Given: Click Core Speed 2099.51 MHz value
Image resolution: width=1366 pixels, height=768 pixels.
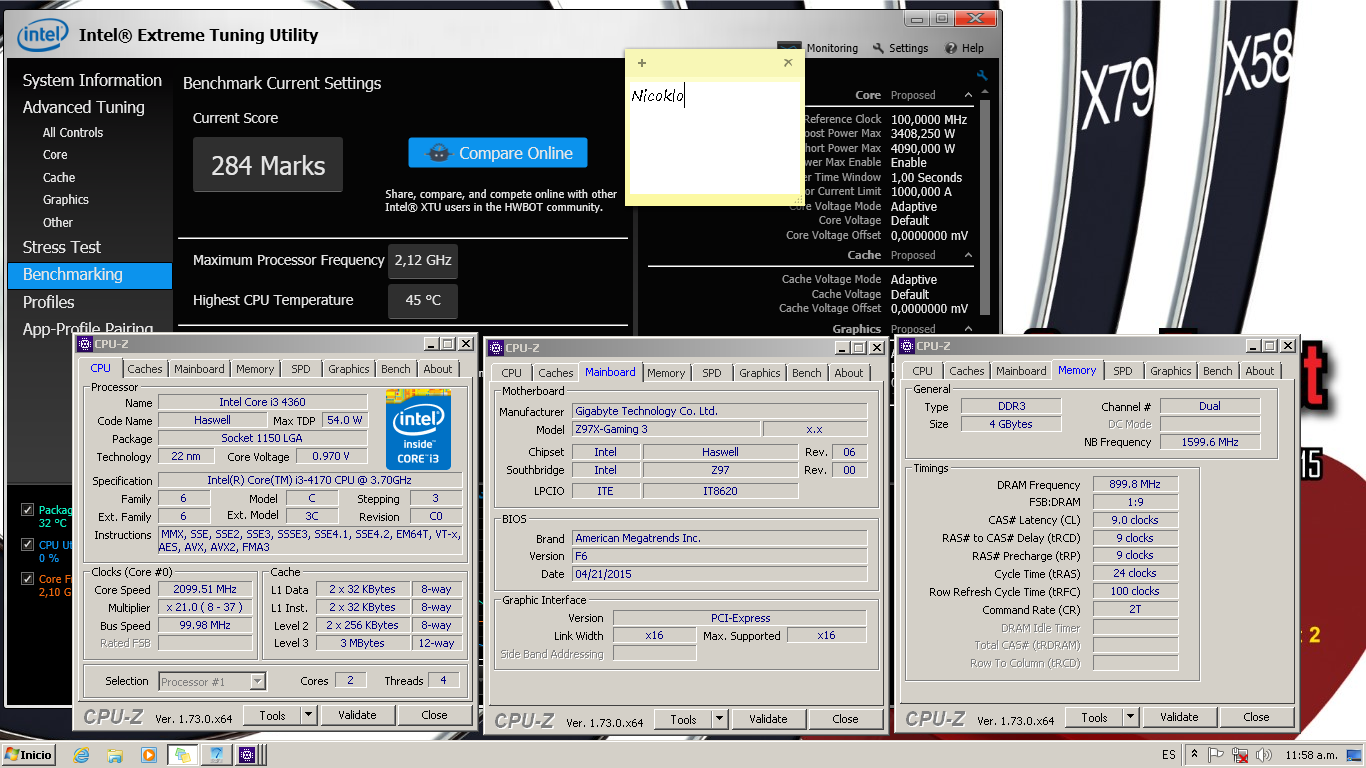Looking at the screenshot, I should tap(205, 589).
